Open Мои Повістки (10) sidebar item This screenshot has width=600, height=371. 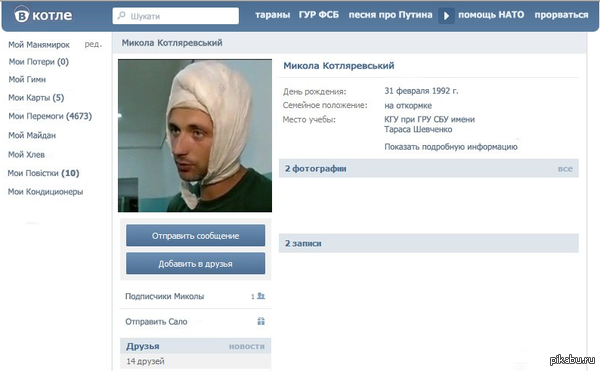coord(43,173)
